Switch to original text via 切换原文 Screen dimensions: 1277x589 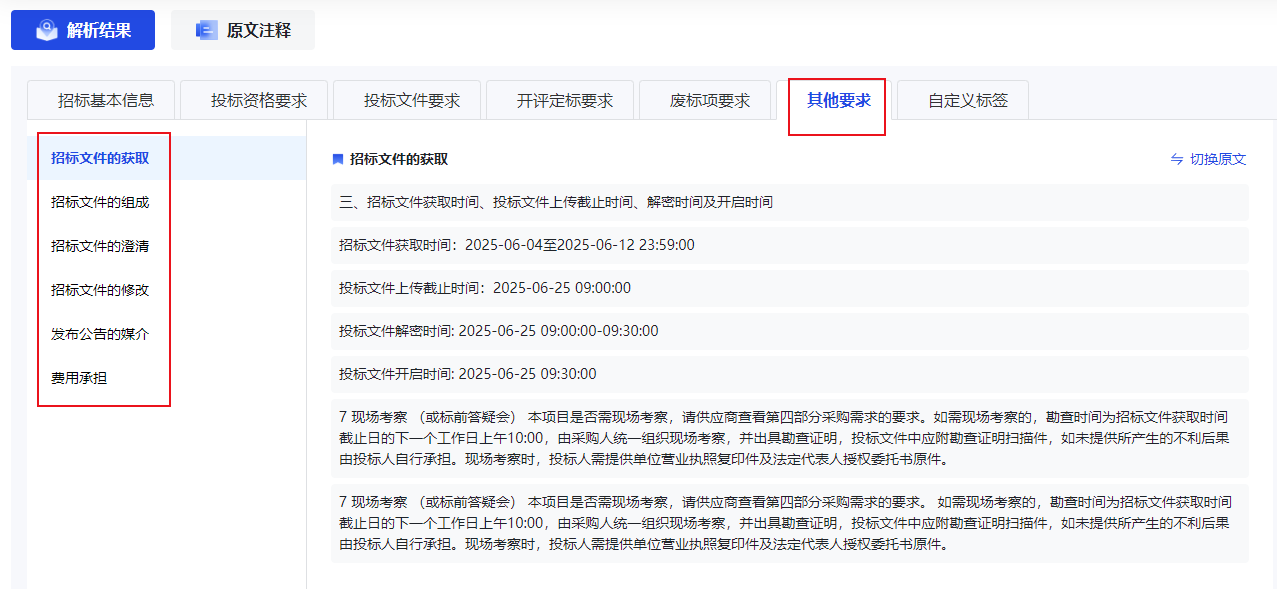1209,159
